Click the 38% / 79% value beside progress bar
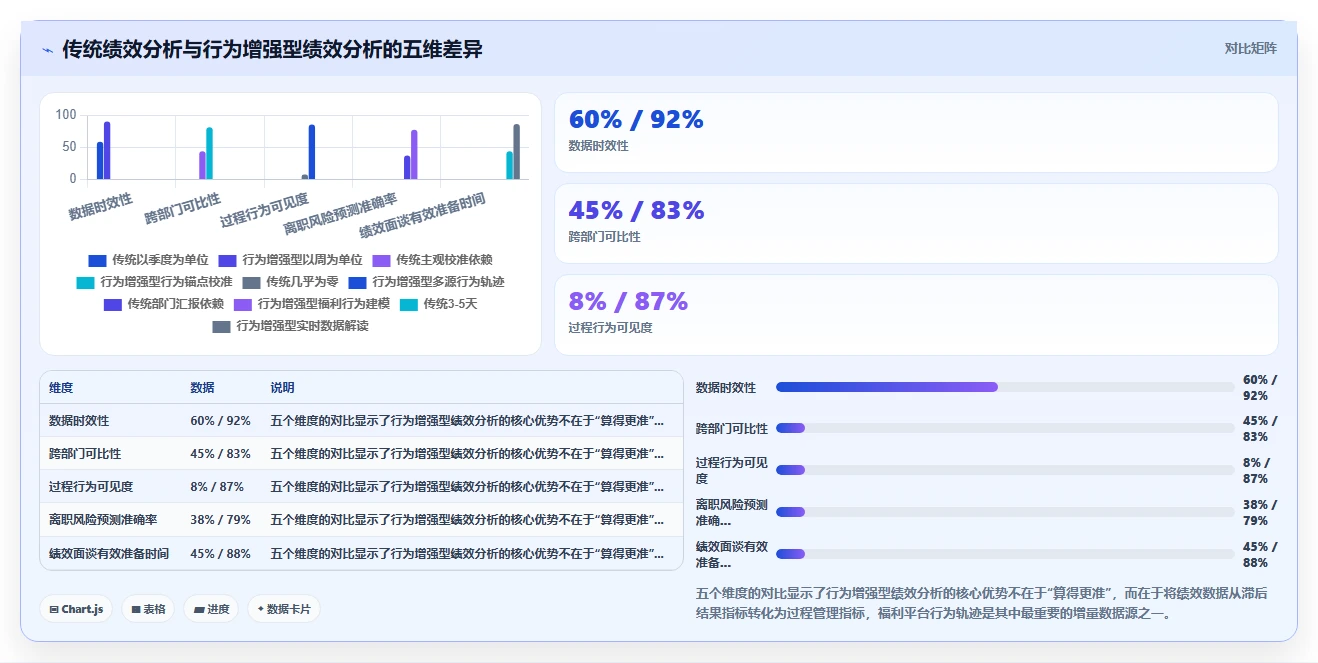 (x=1258, y=512)
